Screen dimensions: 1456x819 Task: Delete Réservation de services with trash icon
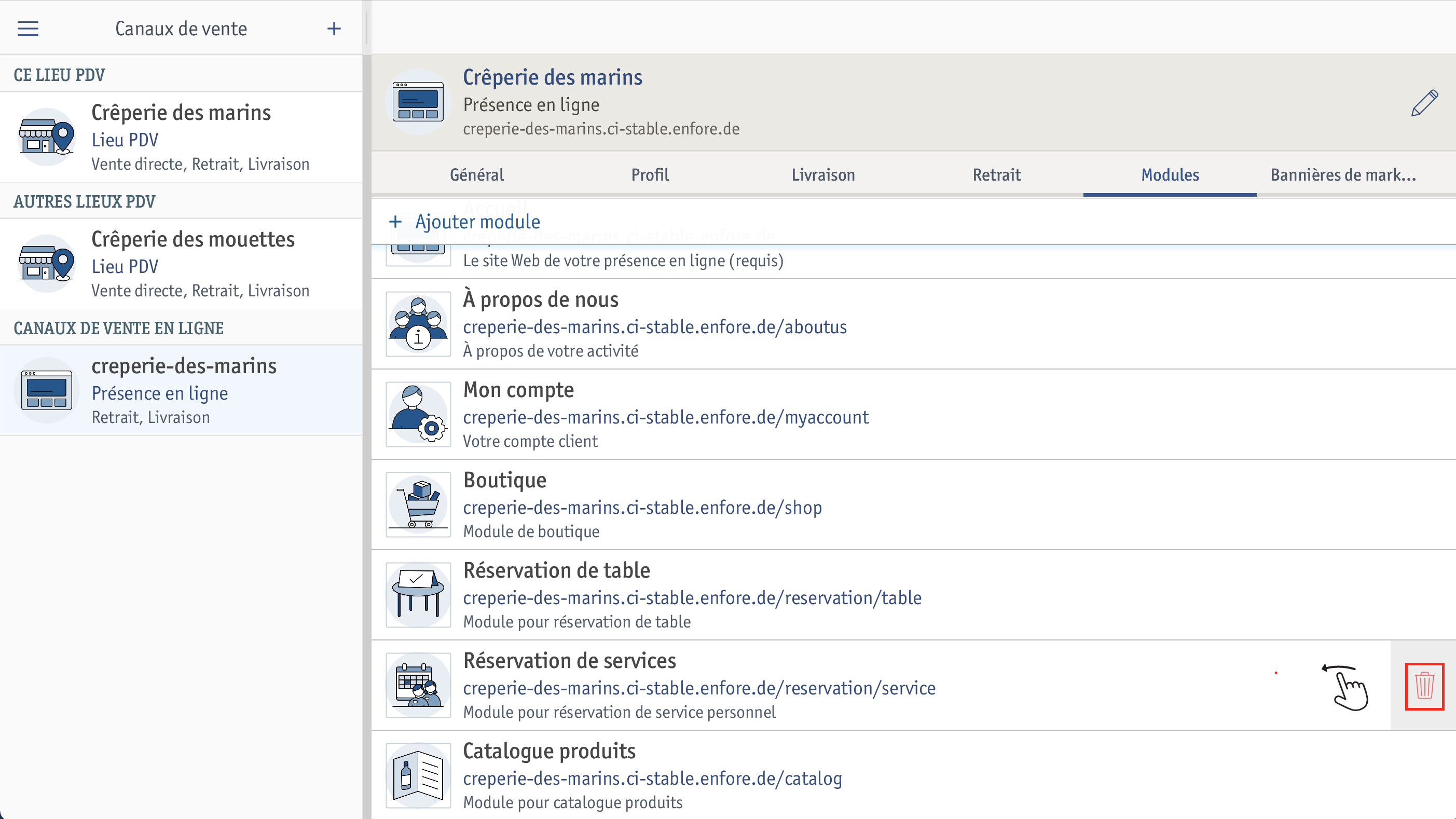pyautogui.click(x=1424, y=686)
